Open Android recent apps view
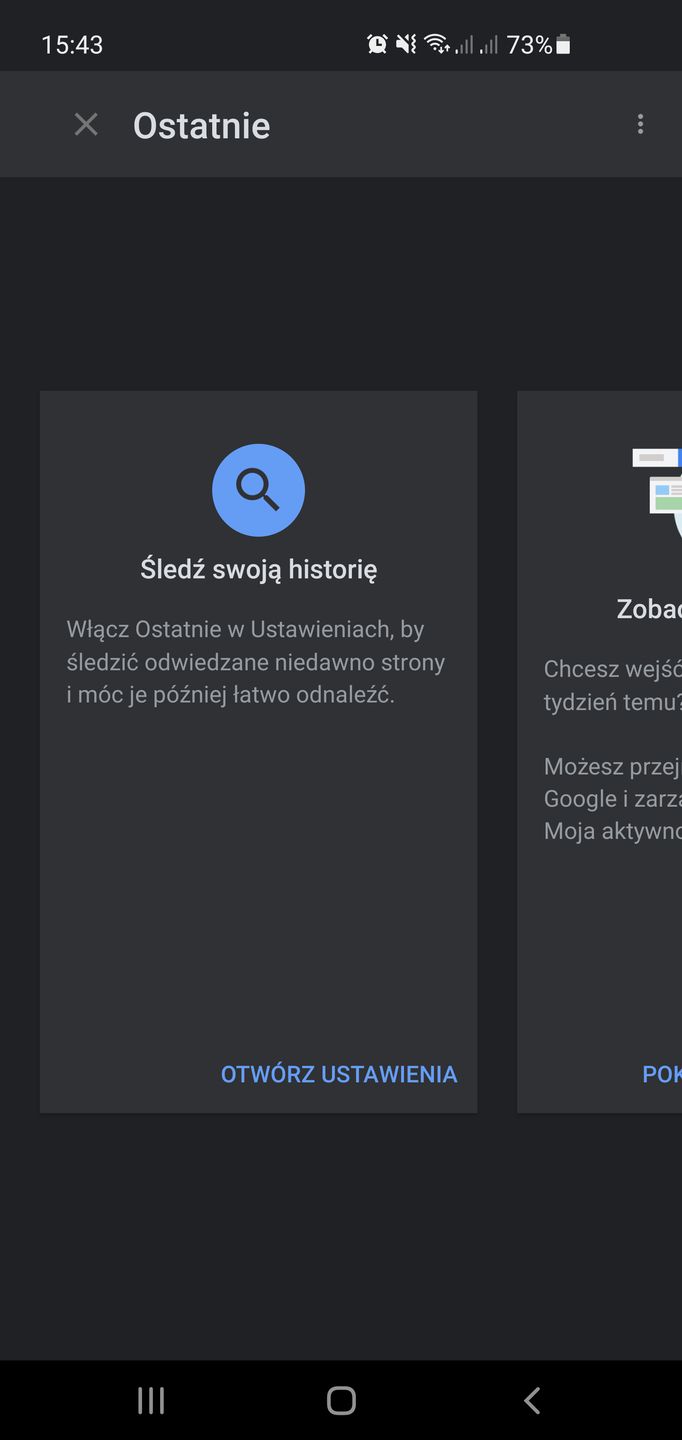Viewport: 682px width, 1440px height. click(x=151, y=1401)
